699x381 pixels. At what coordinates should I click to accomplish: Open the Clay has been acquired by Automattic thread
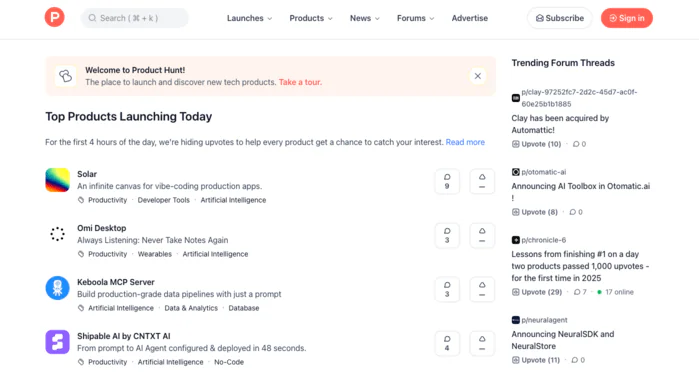coord(560,124)
